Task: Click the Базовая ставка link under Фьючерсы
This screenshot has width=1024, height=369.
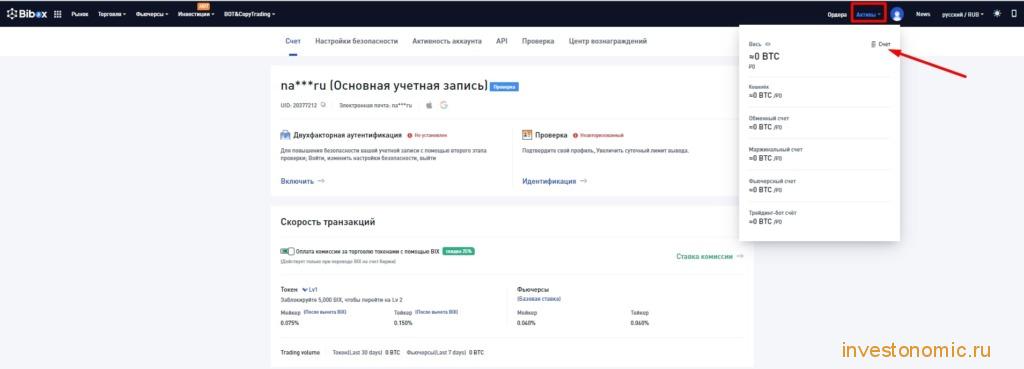Action: (x=538, y=298)
